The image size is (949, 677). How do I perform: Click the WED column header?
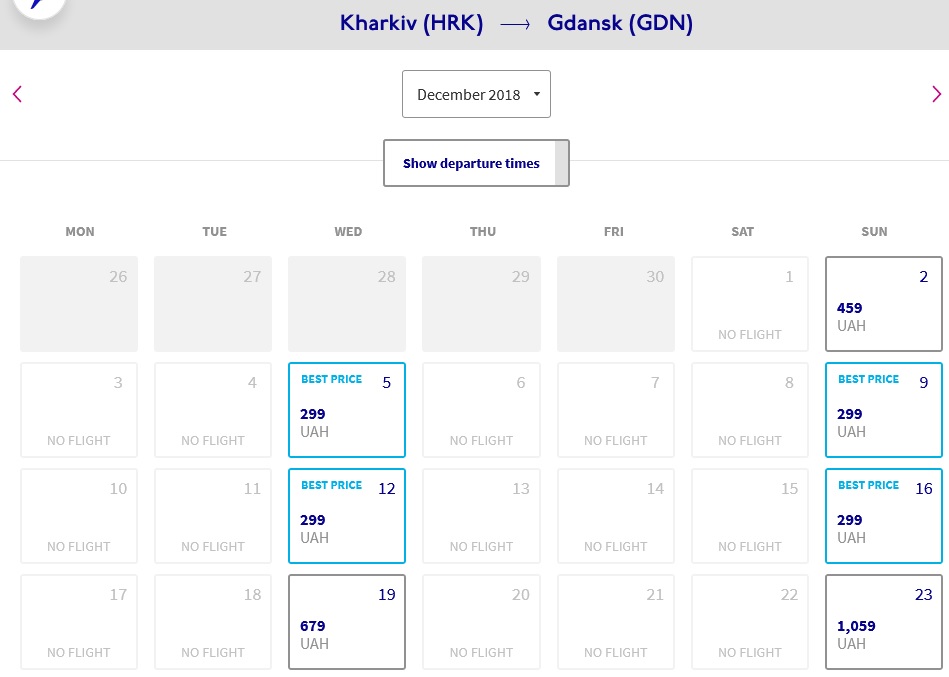(x=348, y=232)
